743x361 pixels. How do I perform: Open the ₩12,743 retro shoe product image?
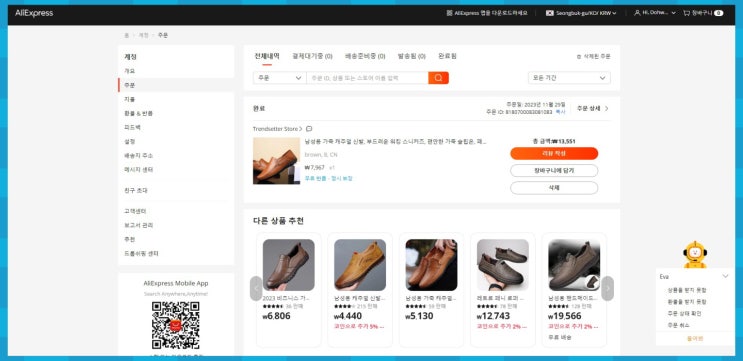click(503, 265)
